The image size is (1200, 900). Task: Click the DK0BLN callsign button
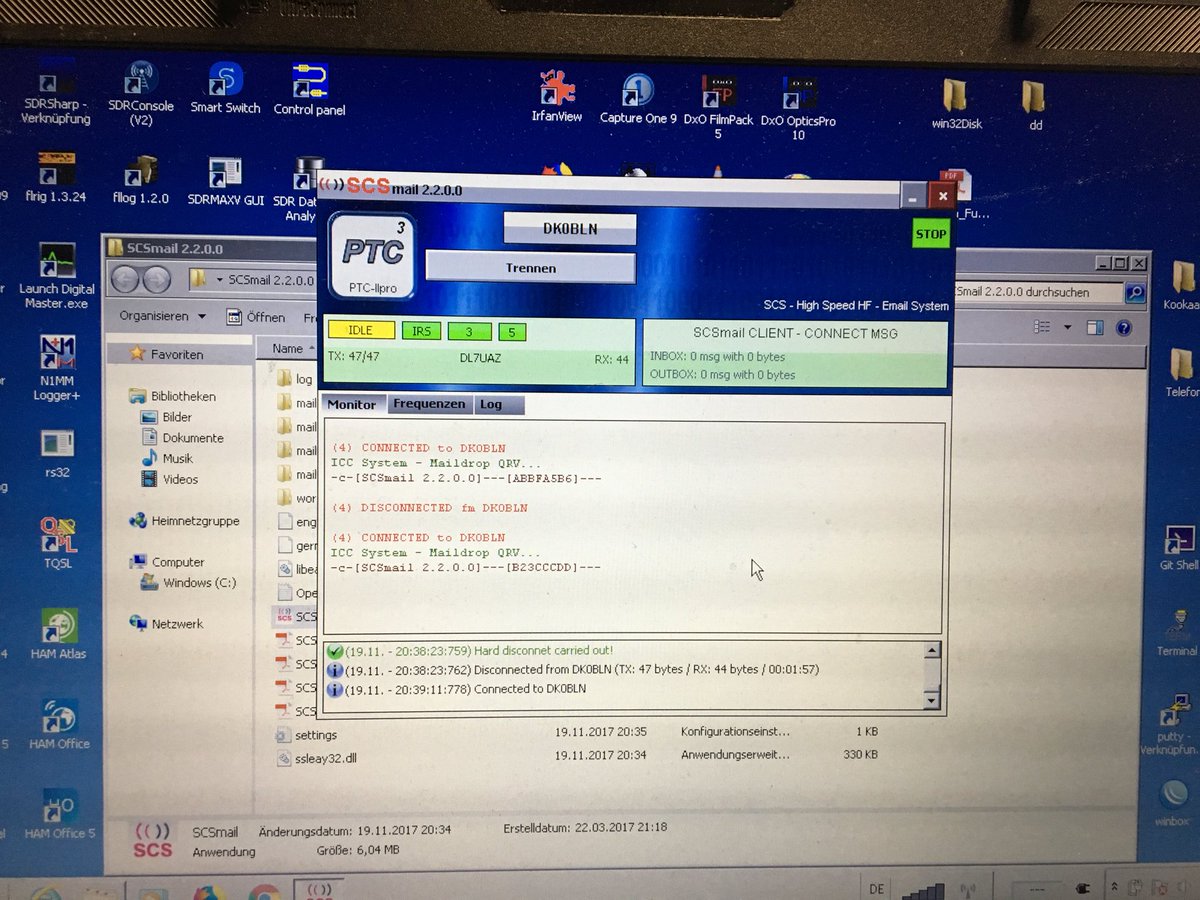[x=570, y=229]
